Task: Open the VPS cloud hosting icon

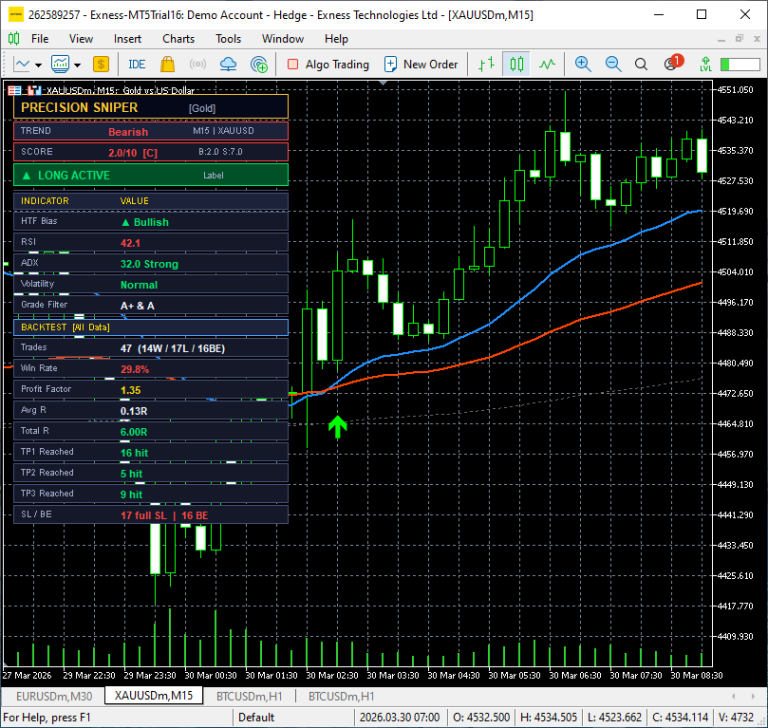Action: point(228,64)
